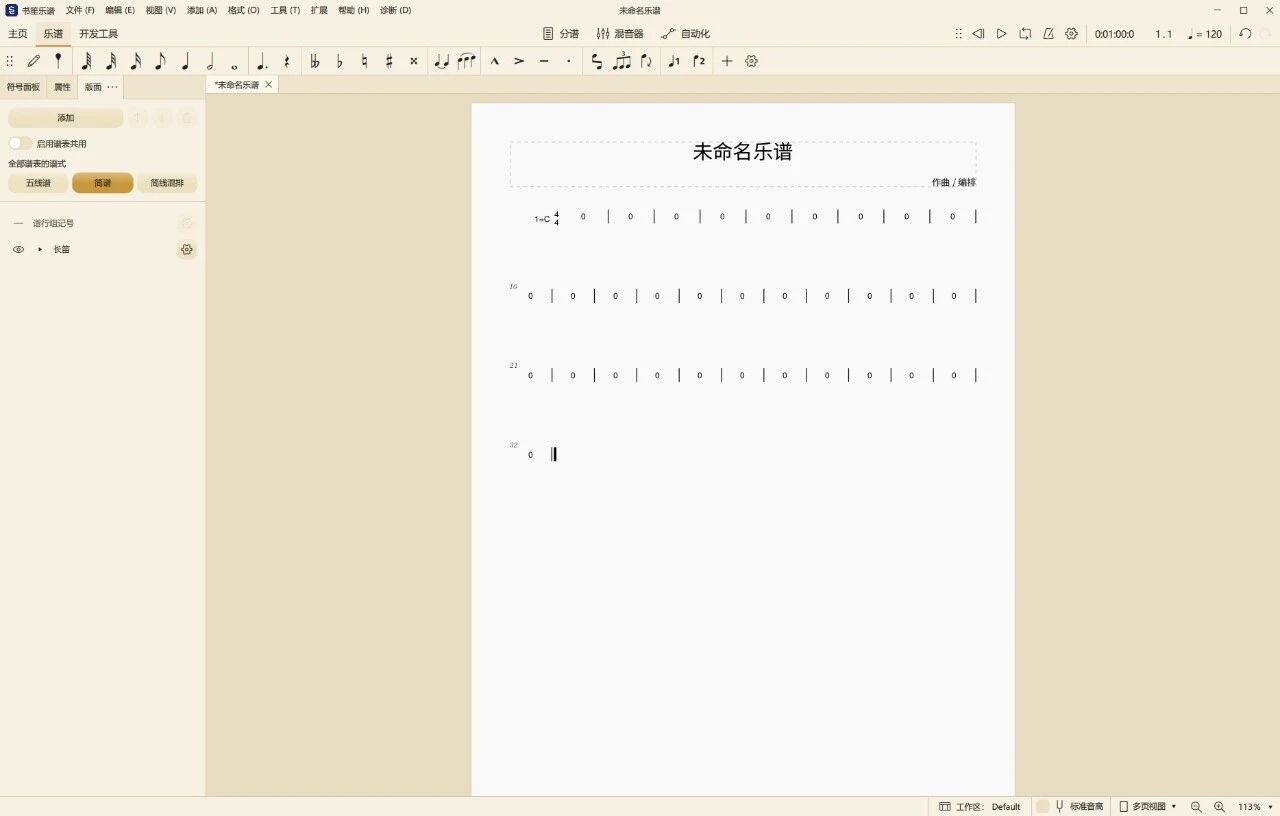Open the 符号面板 tab
This screenshot has height=816, width=1280.
24,87
